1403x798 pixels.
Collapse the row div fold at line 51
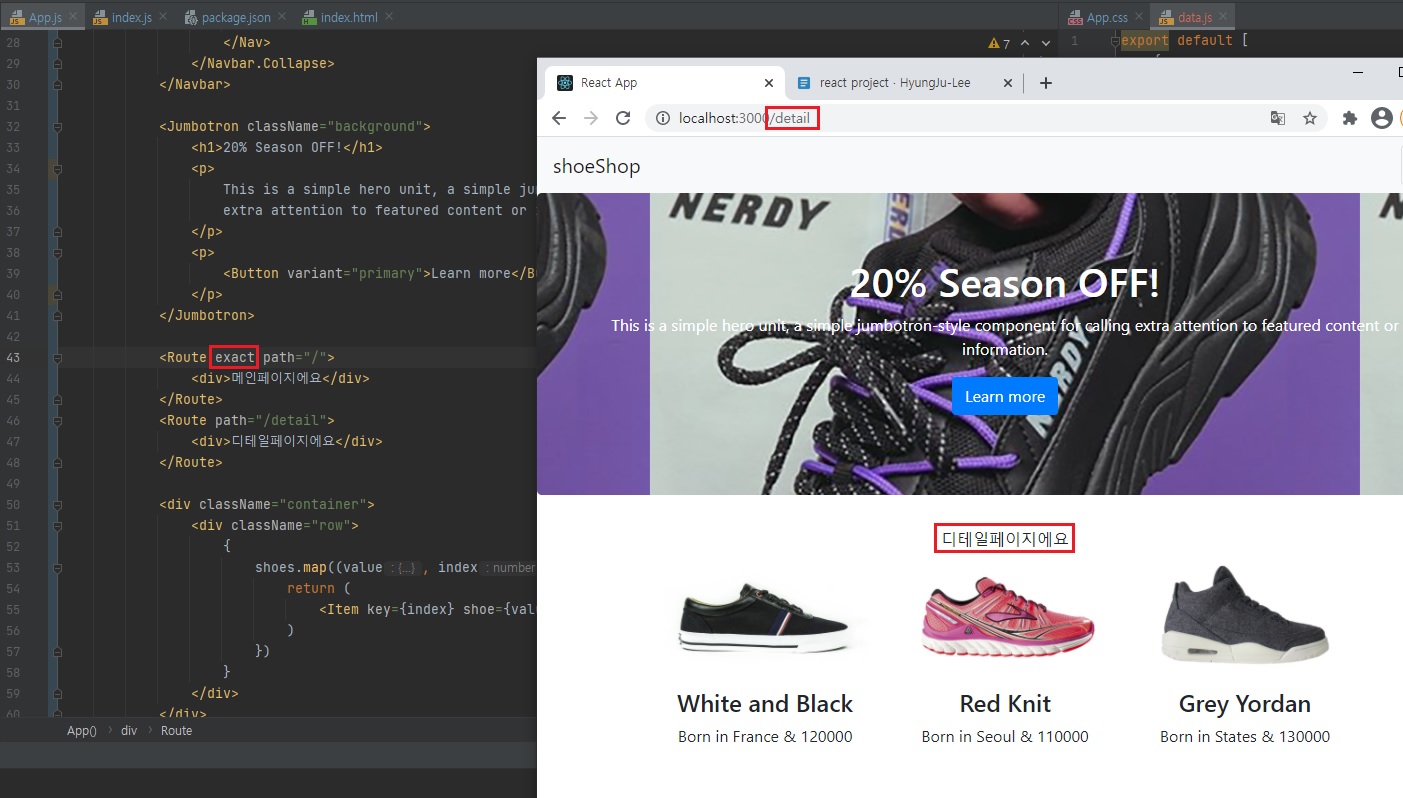click(57, 526)
